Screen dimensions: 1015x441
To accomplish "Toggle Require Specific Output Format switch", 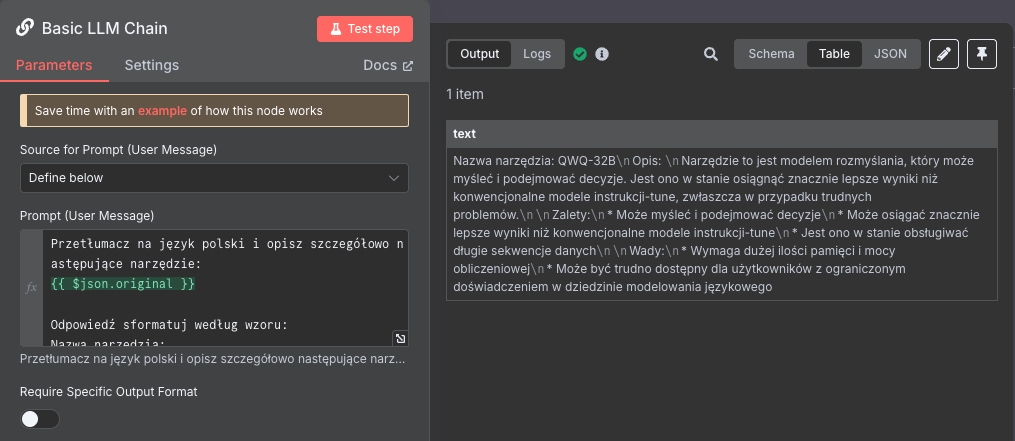I will pos(40,419).
